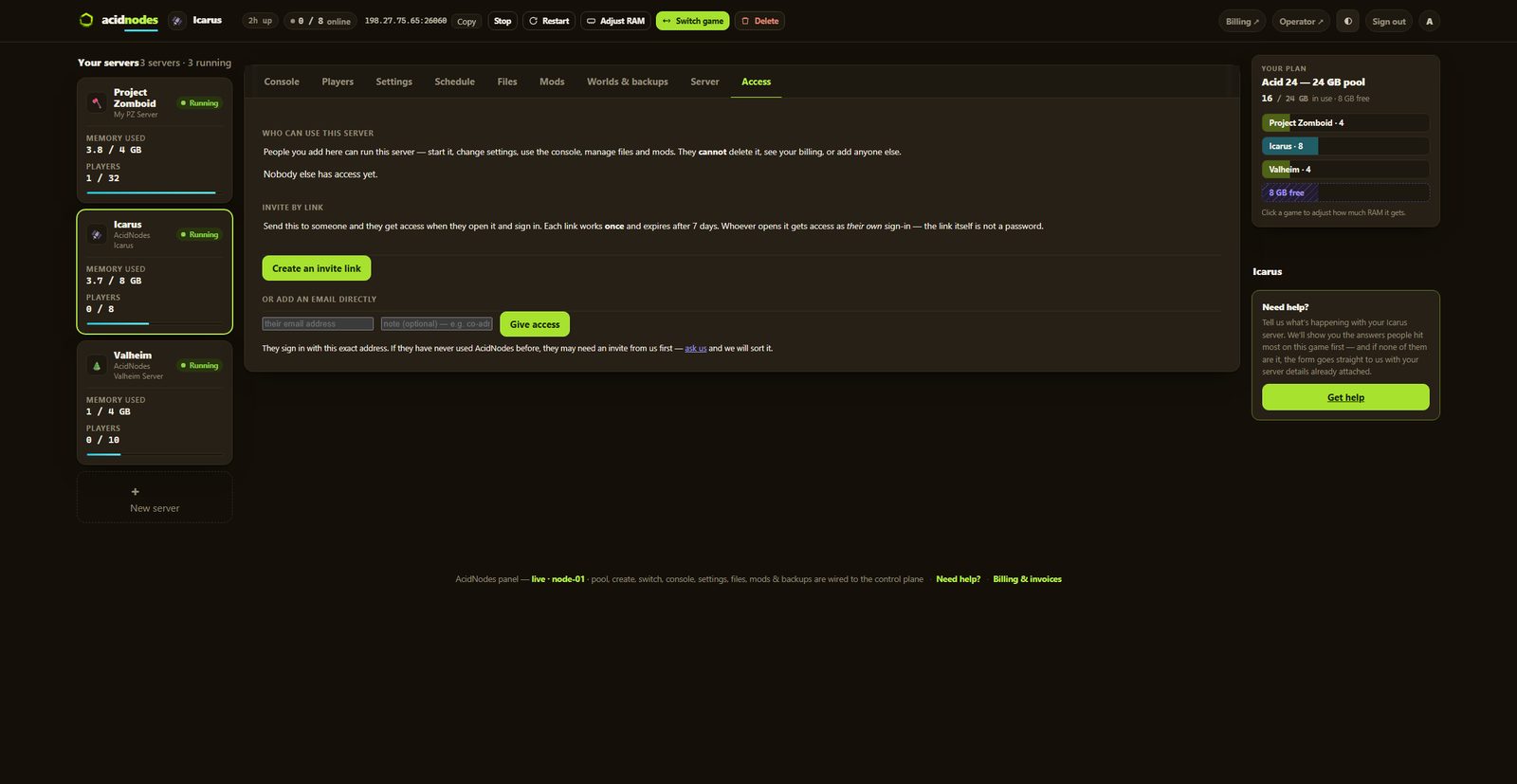This screenshot has width=1517, height=784.
Task: Click the '0 / 10' Valheim players value
Action: coord(102,440)
